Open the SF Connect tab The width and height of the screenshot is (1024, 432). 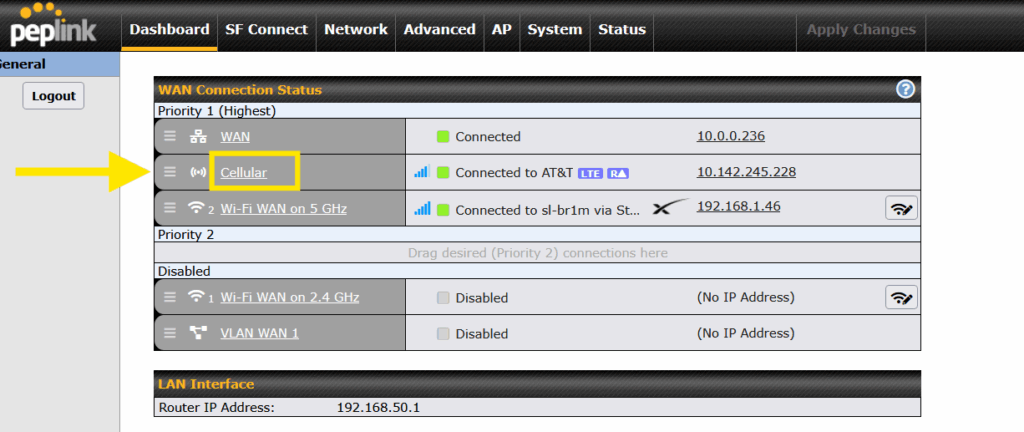tap(266, 30)
